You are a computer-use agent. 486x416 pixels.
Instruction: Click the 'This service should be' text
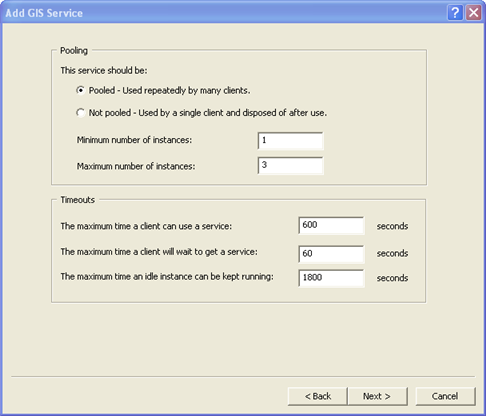[x=104, y=71]
